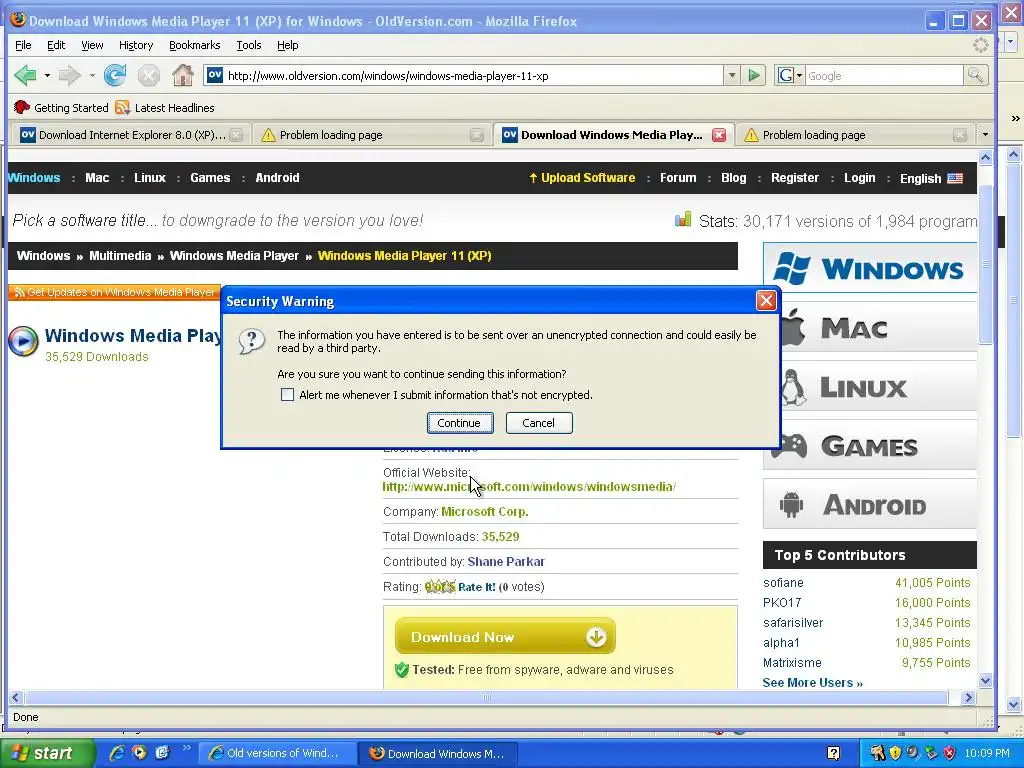Click the search magnifier button

[975, 76]
